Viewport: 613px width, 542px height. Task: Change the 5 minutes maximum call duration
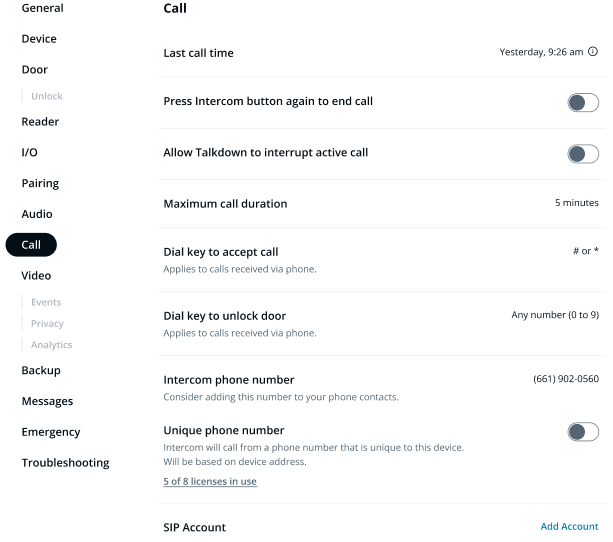576,203
